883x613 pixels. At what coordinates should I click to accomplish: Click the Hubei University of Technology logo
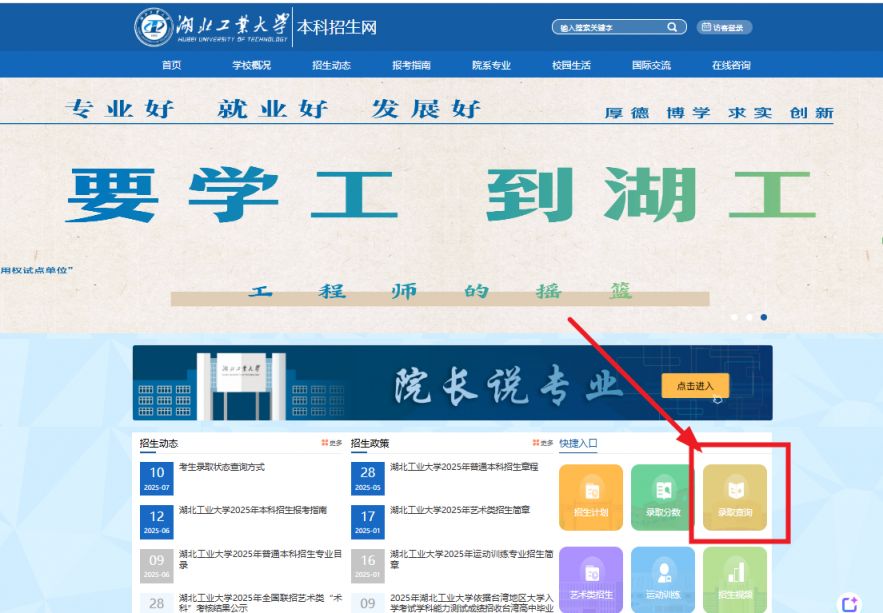[x=212, y=26]
